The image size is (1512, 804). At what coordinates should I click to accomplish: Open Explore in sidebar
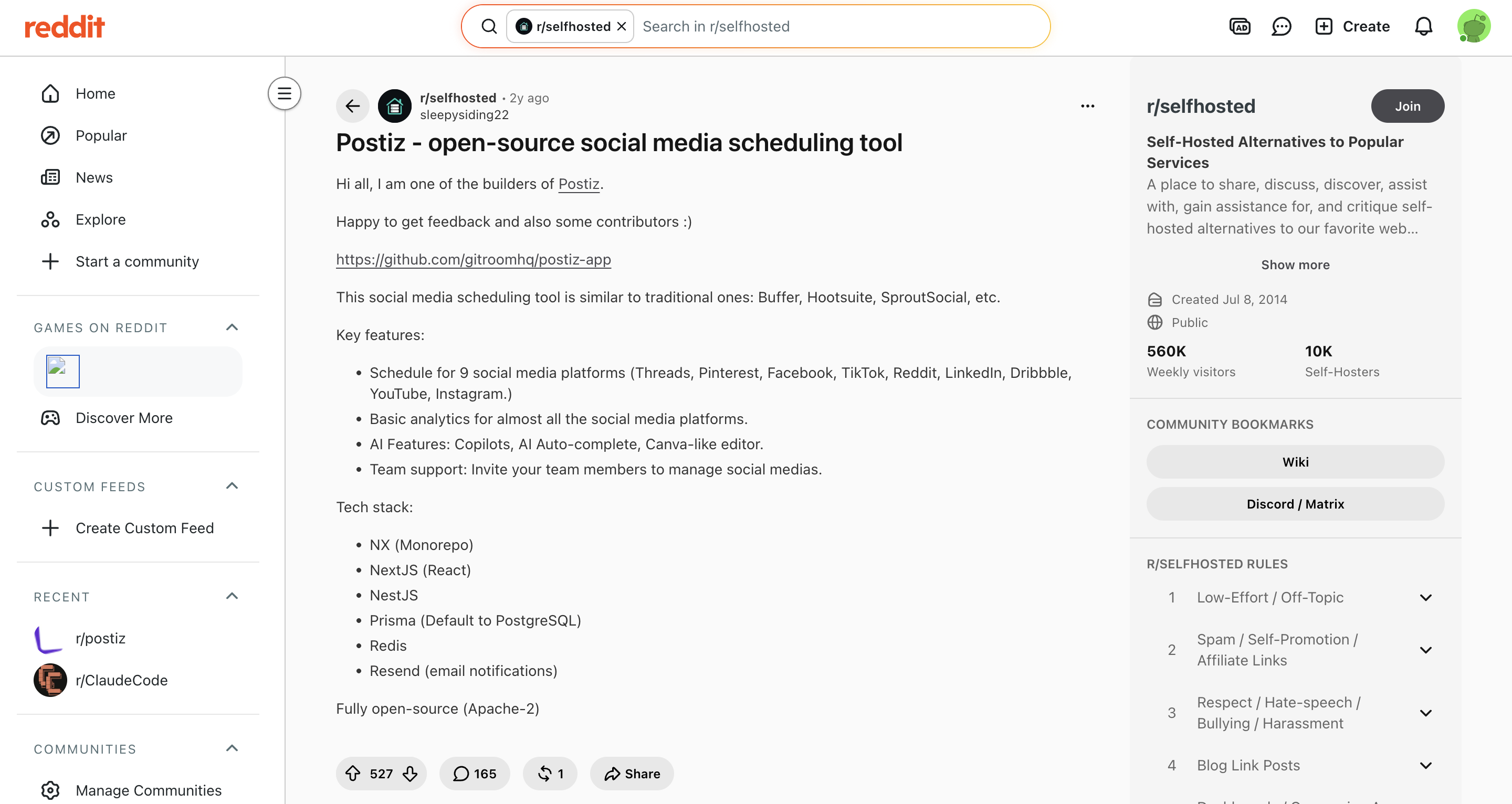[x=138, y=219]
